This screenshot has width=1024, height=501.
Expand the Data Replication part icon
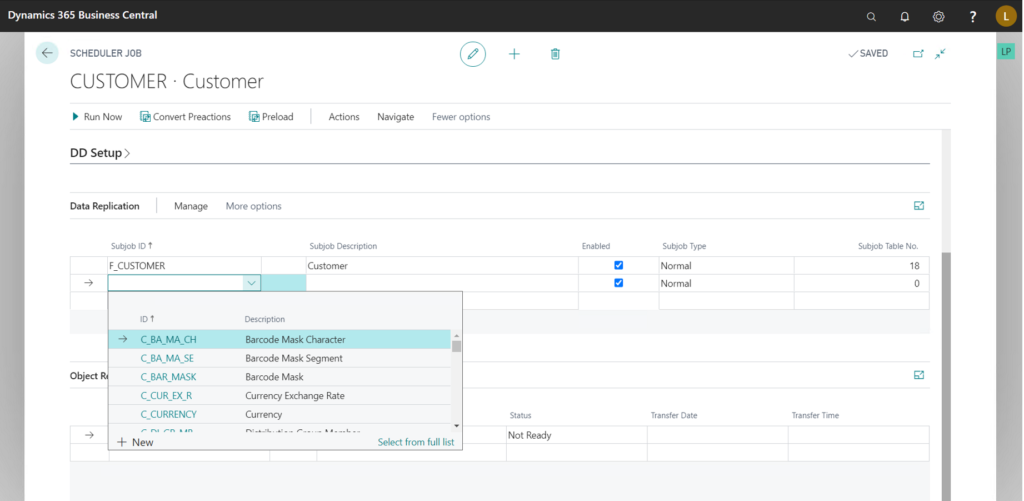919,206
